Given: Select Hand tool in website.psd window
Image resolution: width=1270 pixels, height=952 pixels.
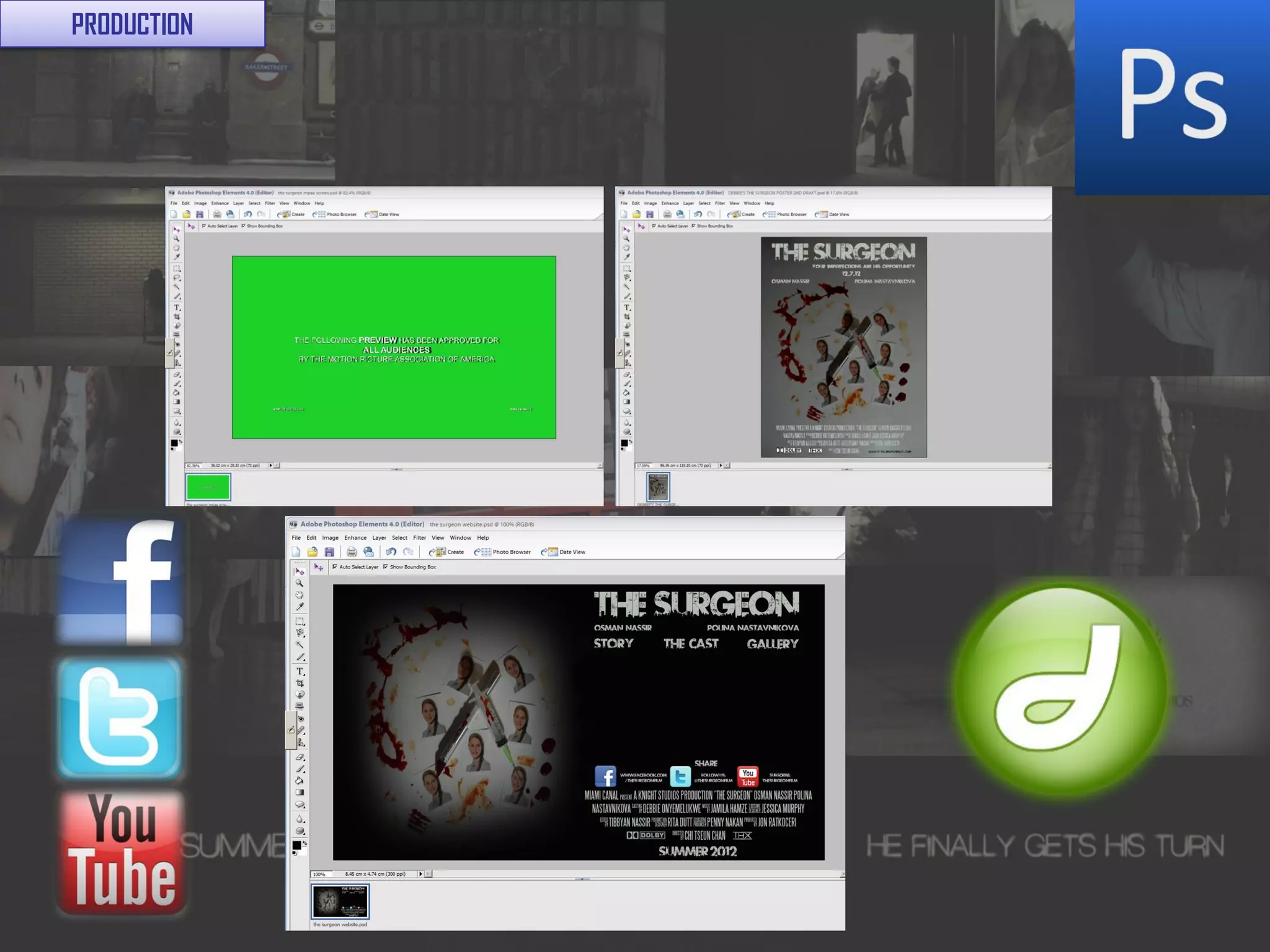Looking at the screenshot, I should click(300, 594).
